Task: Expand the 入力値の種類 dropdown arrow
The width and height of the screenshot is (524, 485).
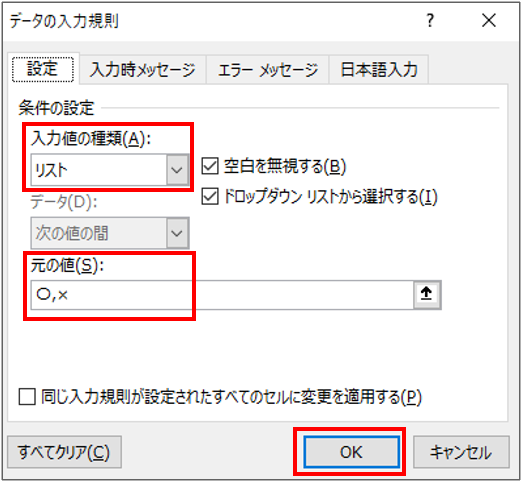Action: pyautogui.click(x=177, y=170)
